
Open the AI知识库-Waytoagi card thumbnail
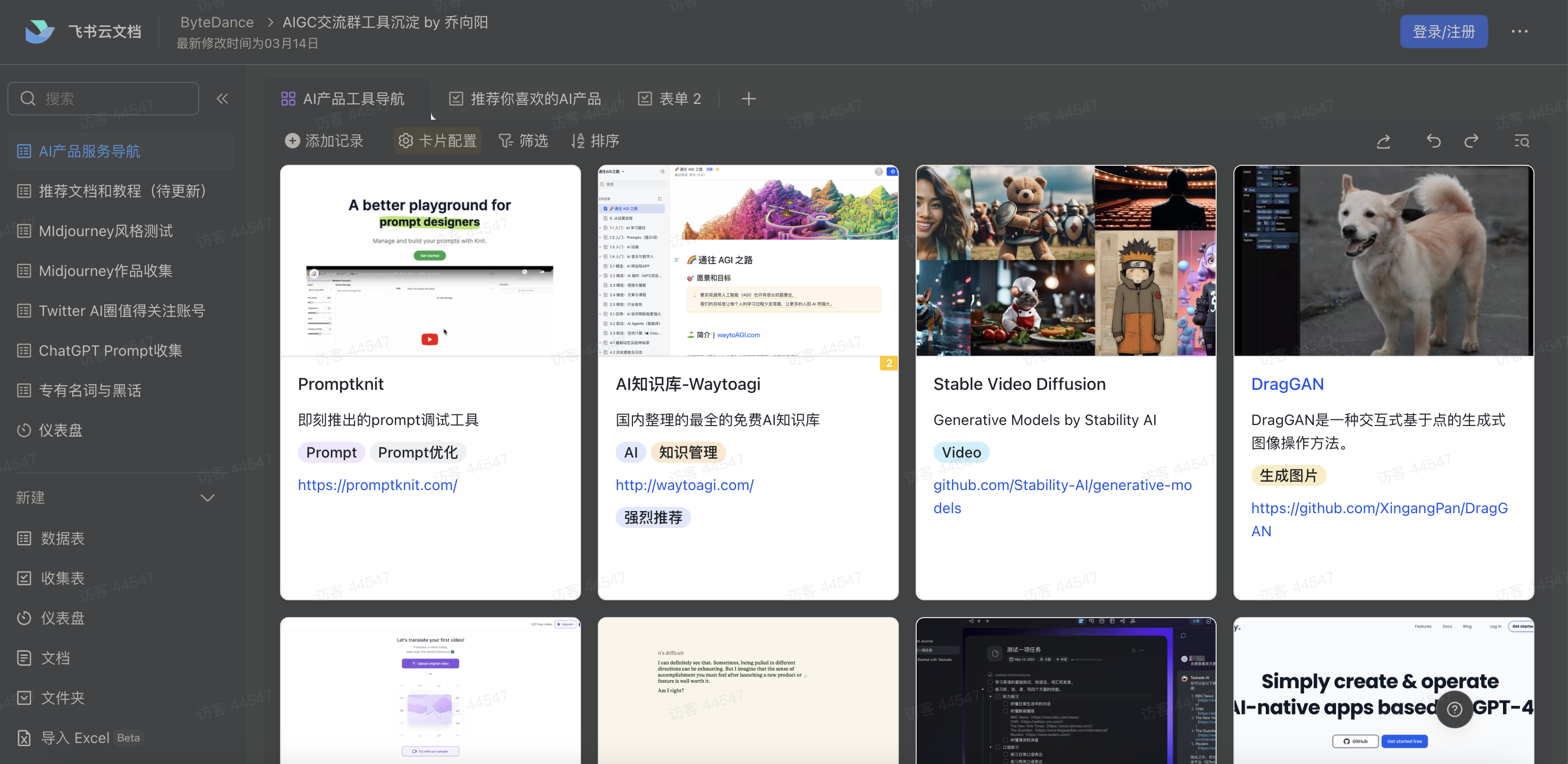pos(748,261)
